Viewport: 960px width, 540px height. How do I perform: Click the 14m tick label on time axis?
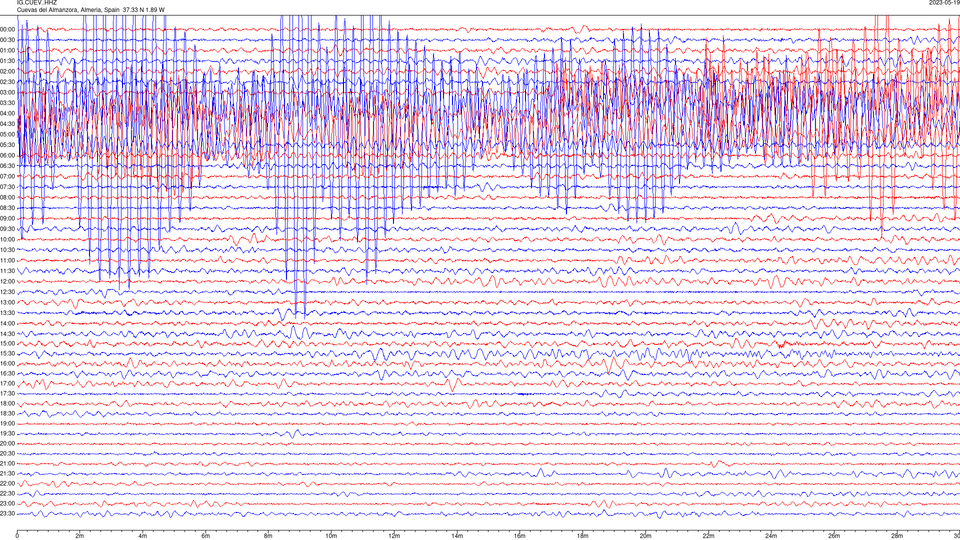pyautogui.click(x=457, y=536)
